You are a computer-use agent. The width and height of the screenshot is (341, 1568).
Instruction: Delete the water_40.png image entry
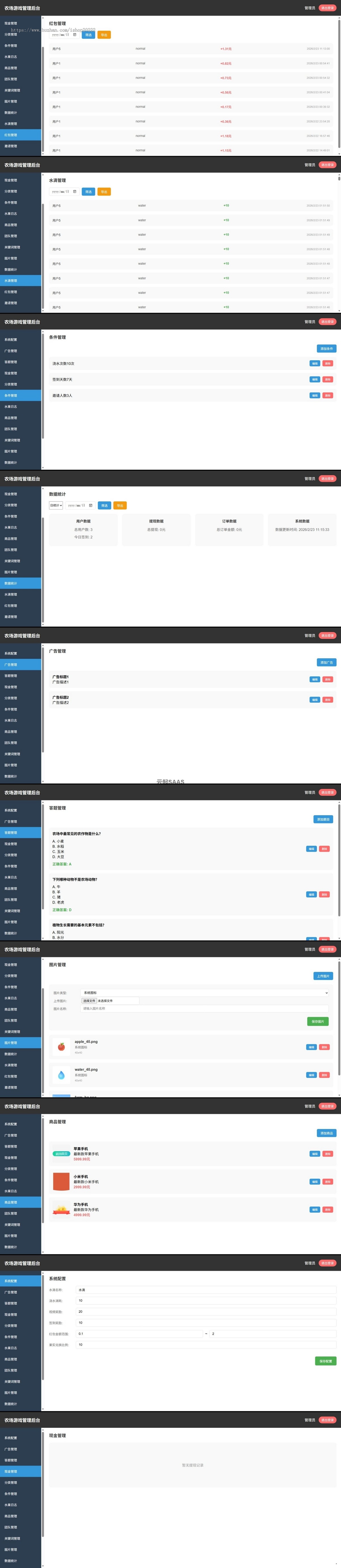click(324, 1075)
